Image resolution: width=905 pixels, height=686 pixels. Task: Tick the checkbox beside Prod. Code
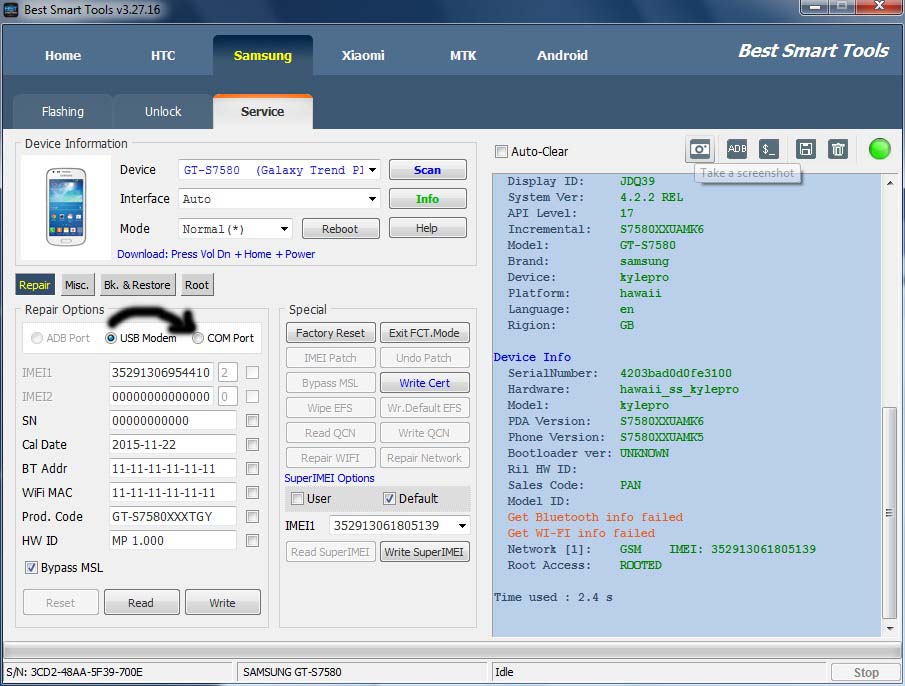point(252,516)
